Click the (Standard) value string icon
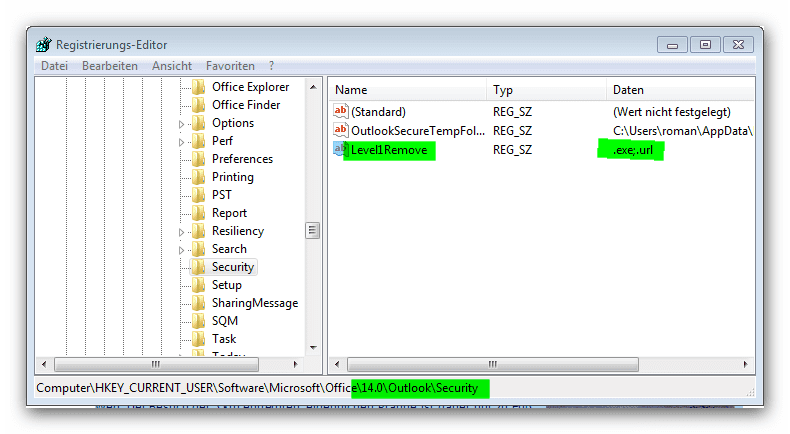The height and width of the screenshot is (434, 790). 341,111
